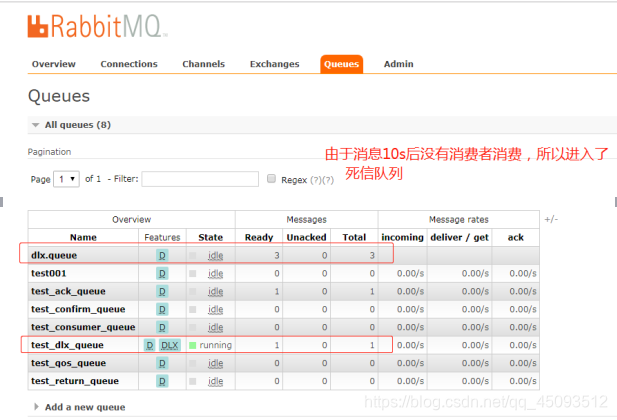
Task: Click the idle state of test001
Action: [216, 273]
